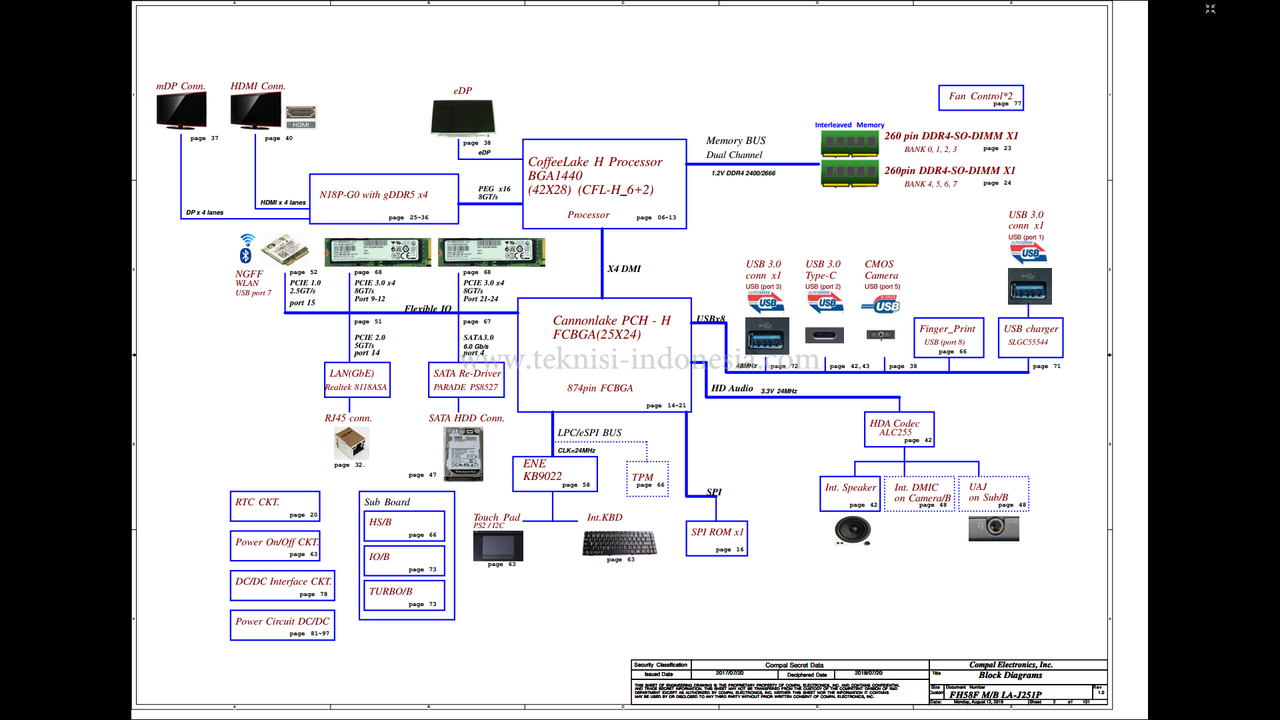Image resolution: width=1280 pixels, height=720 pixels.
Task: Click the N18P-G0 with gDDR5 x4 block
Action: tap(383, 199)
